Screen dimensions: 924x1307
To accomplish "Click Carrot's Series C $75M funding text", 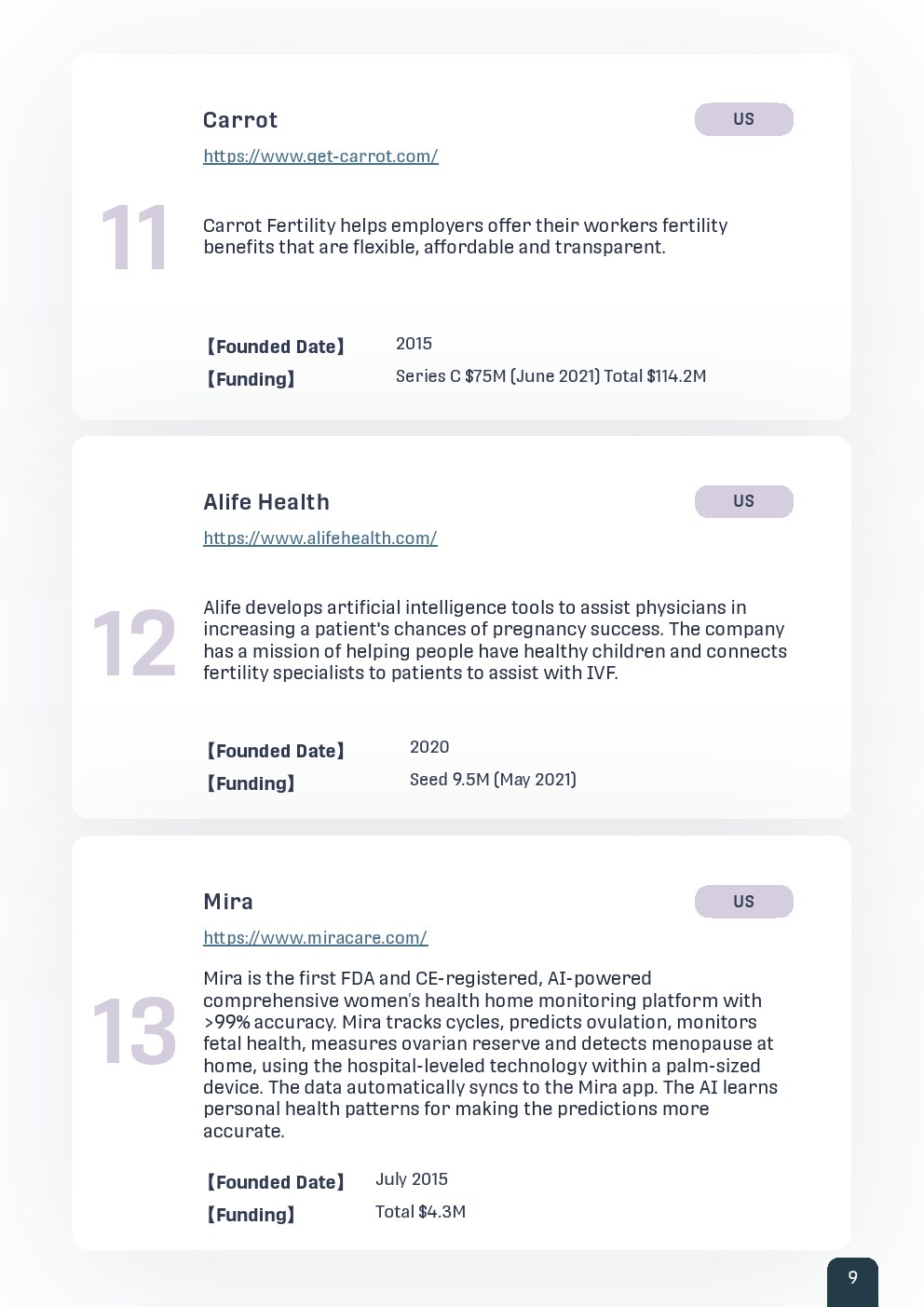I will point(550,376).
